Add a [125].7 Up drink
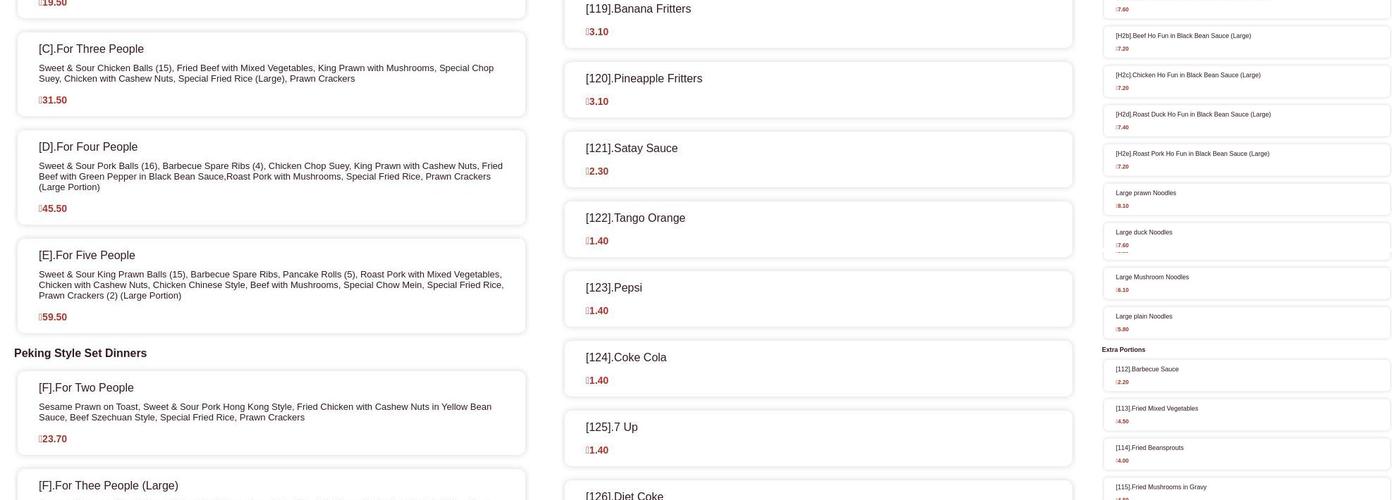The image size is (1400, 500). tap(818, 438)
